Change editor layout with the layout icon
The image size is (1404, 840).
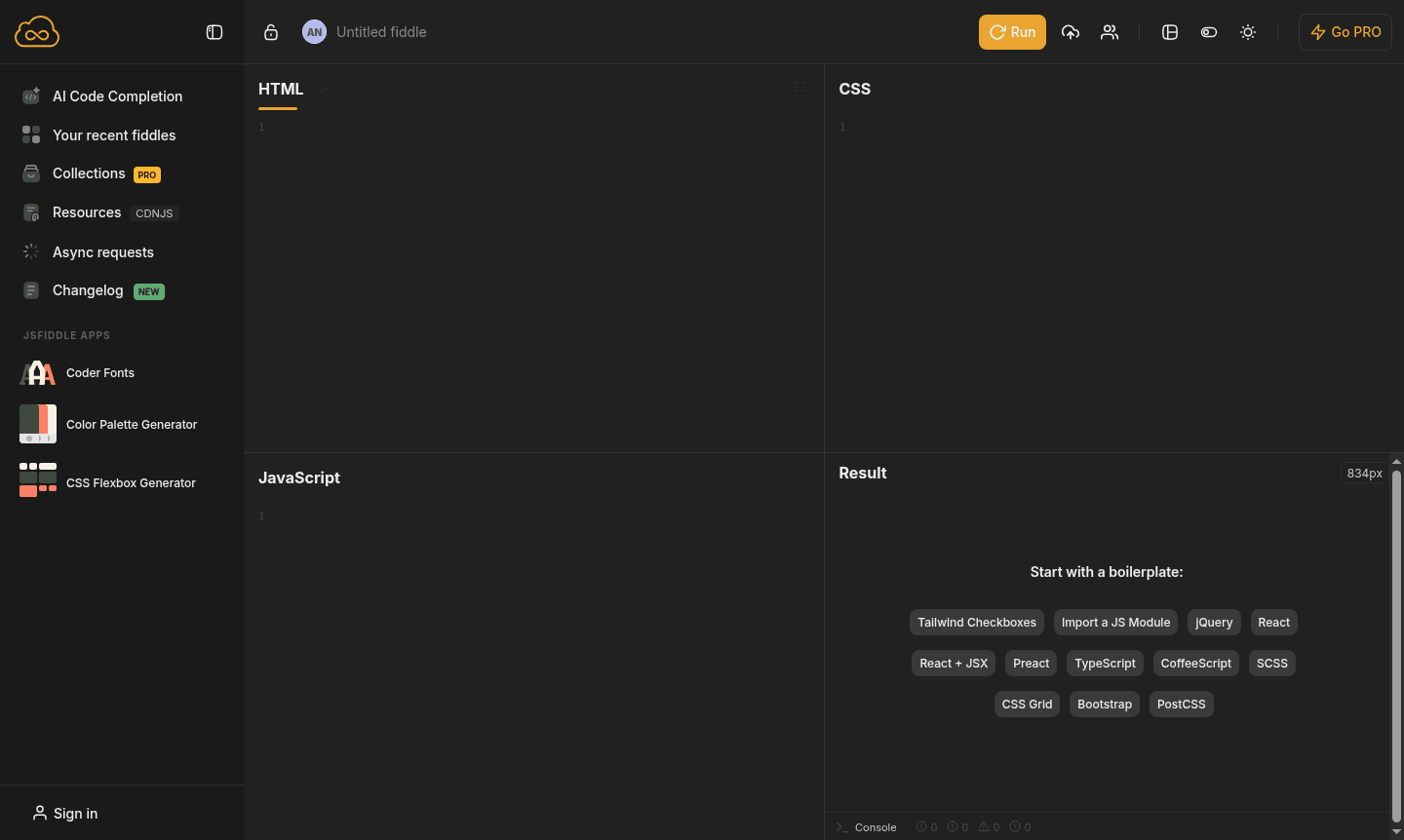[1170, 32]
